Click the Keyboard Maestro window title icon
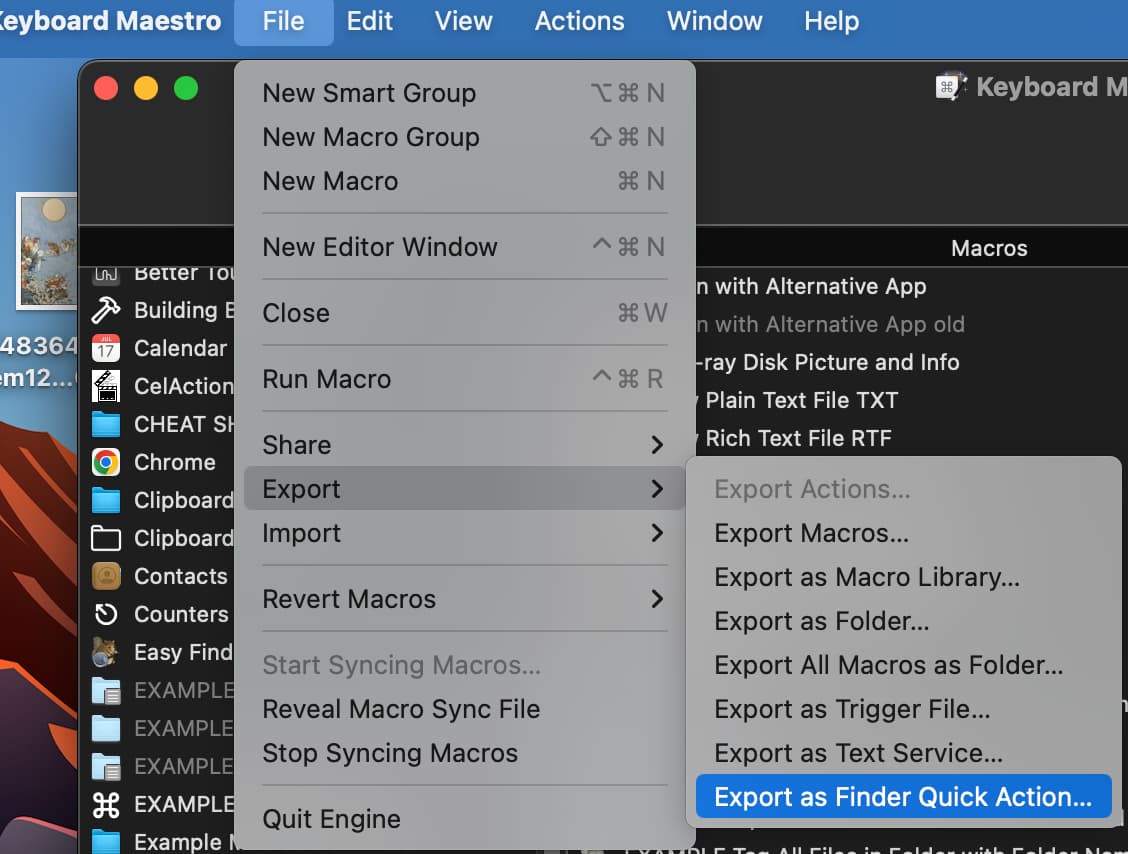 (x=951, y=87)
